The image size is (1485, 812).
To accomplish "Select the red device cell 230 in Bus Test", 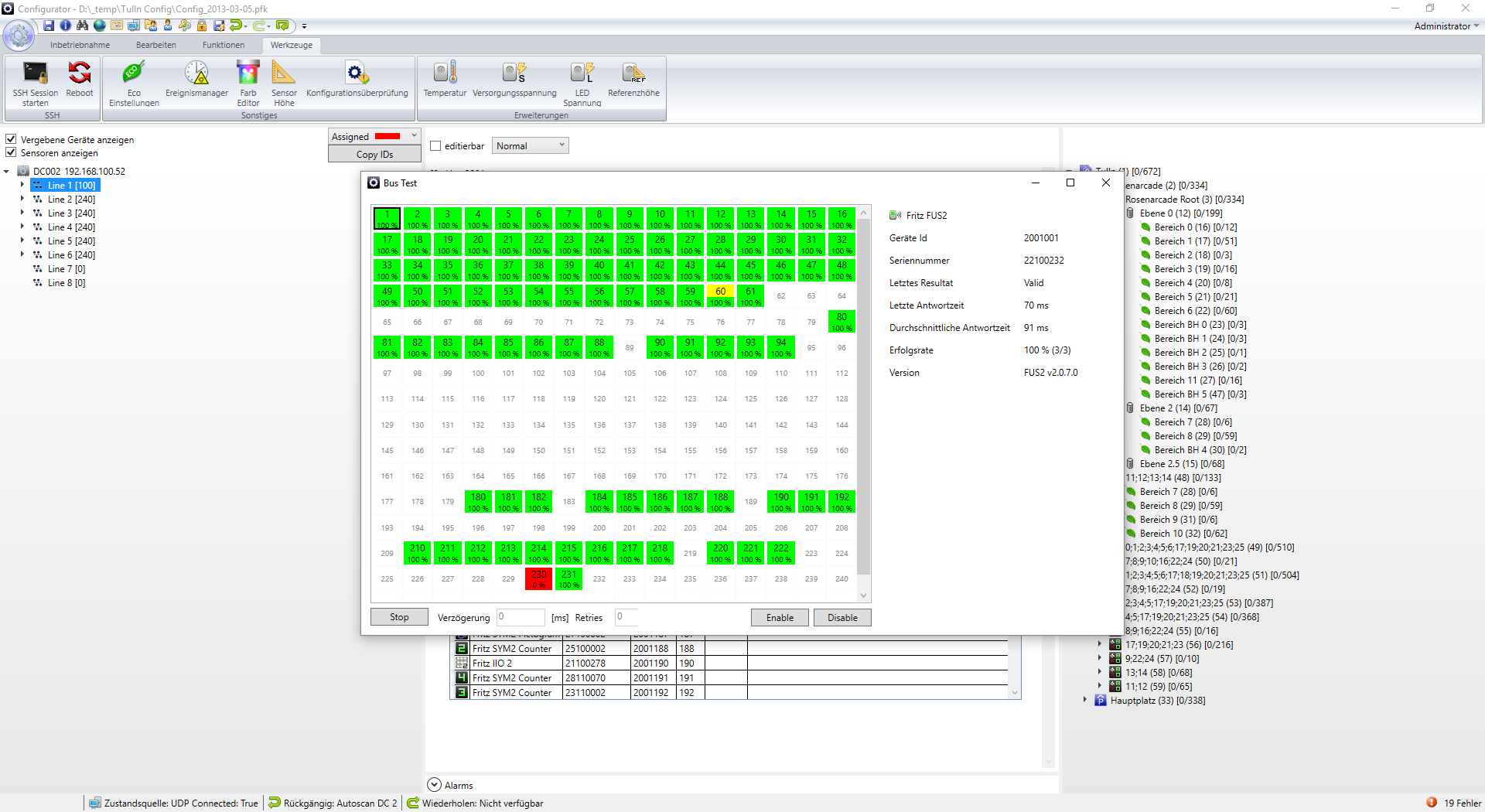I will (x=539, y=578).
